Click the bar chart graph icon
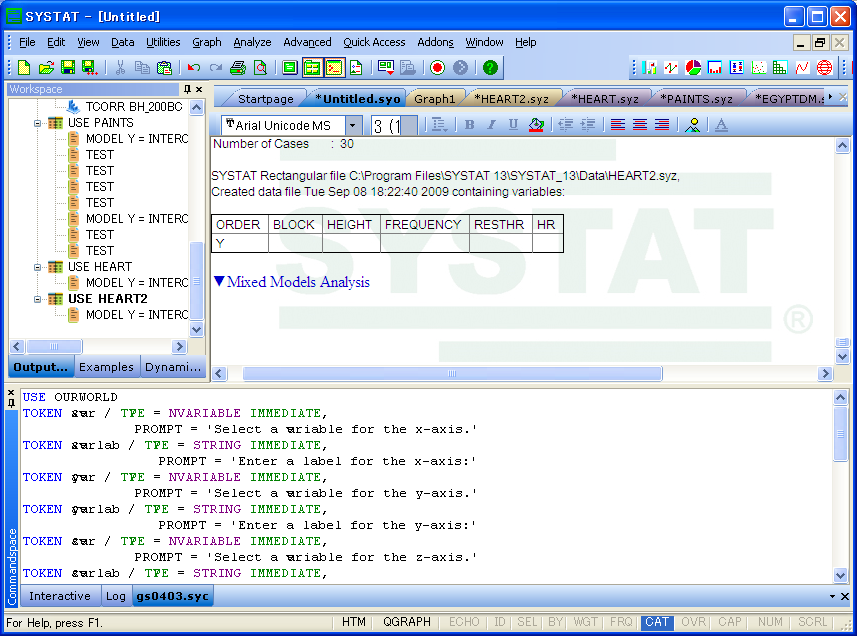The image size is (857, 636). click(x=649, y=68)
